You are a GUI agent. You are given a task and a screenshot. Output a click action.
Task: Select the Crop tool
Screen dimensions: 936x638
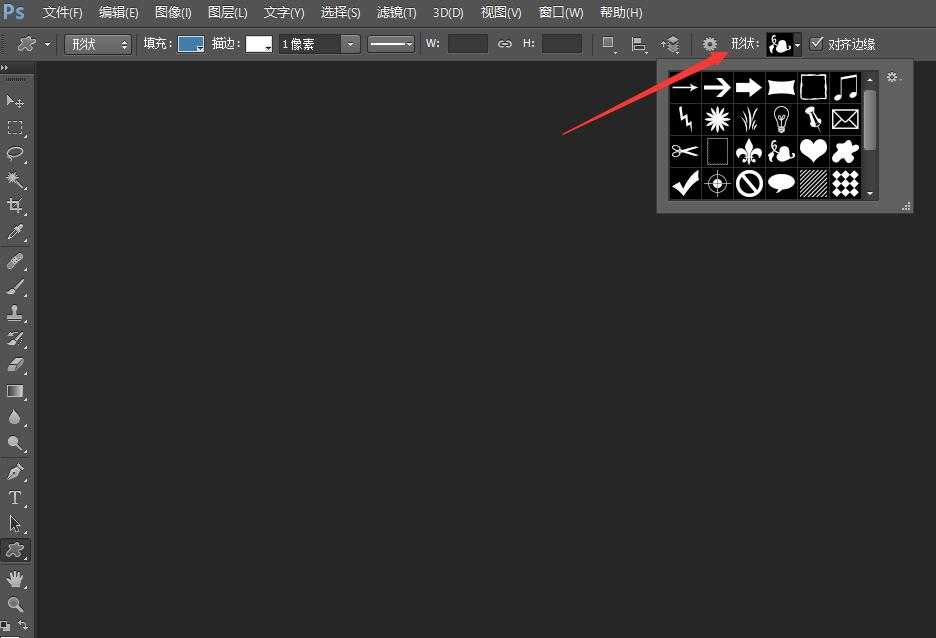[x=15, y=205]
